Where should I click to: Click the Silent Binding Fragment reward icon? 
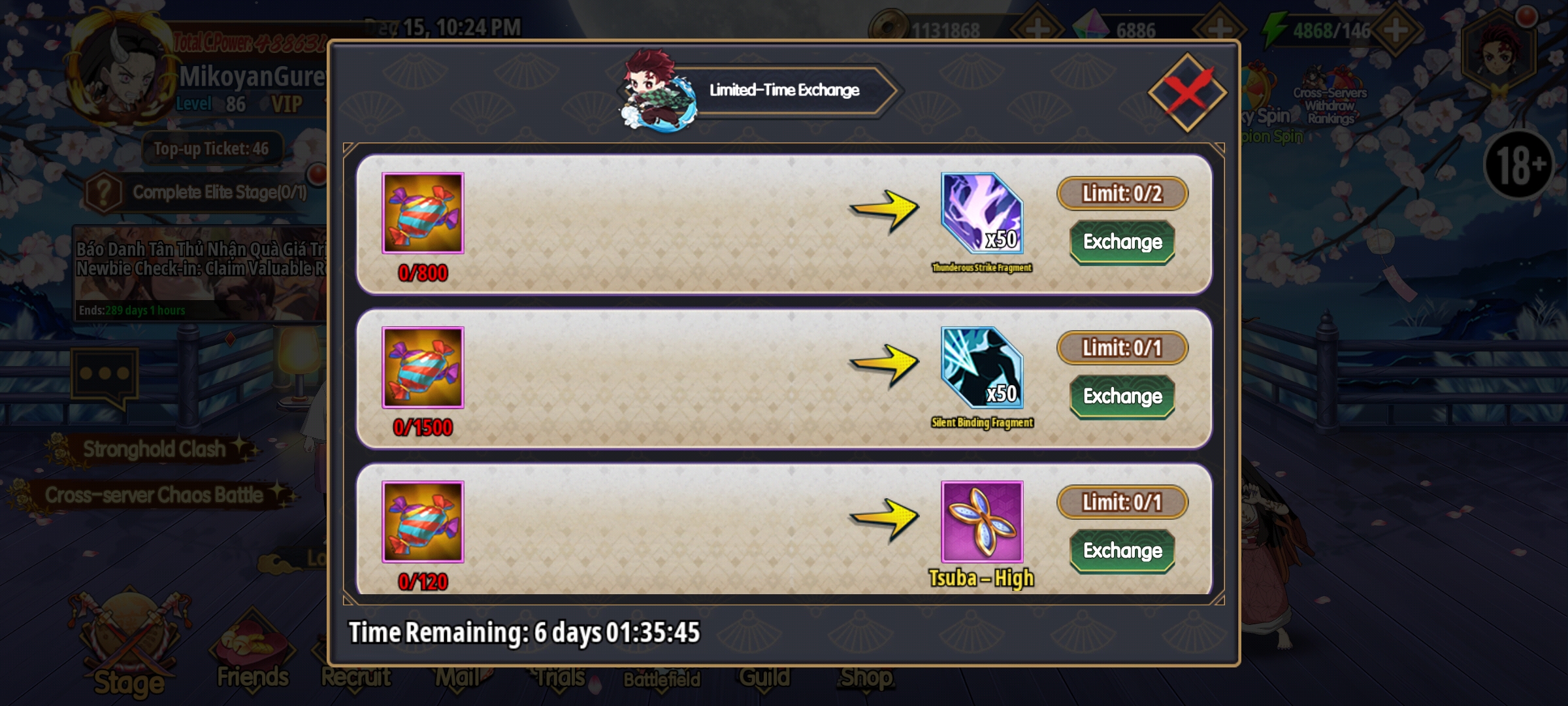point(981,367)
